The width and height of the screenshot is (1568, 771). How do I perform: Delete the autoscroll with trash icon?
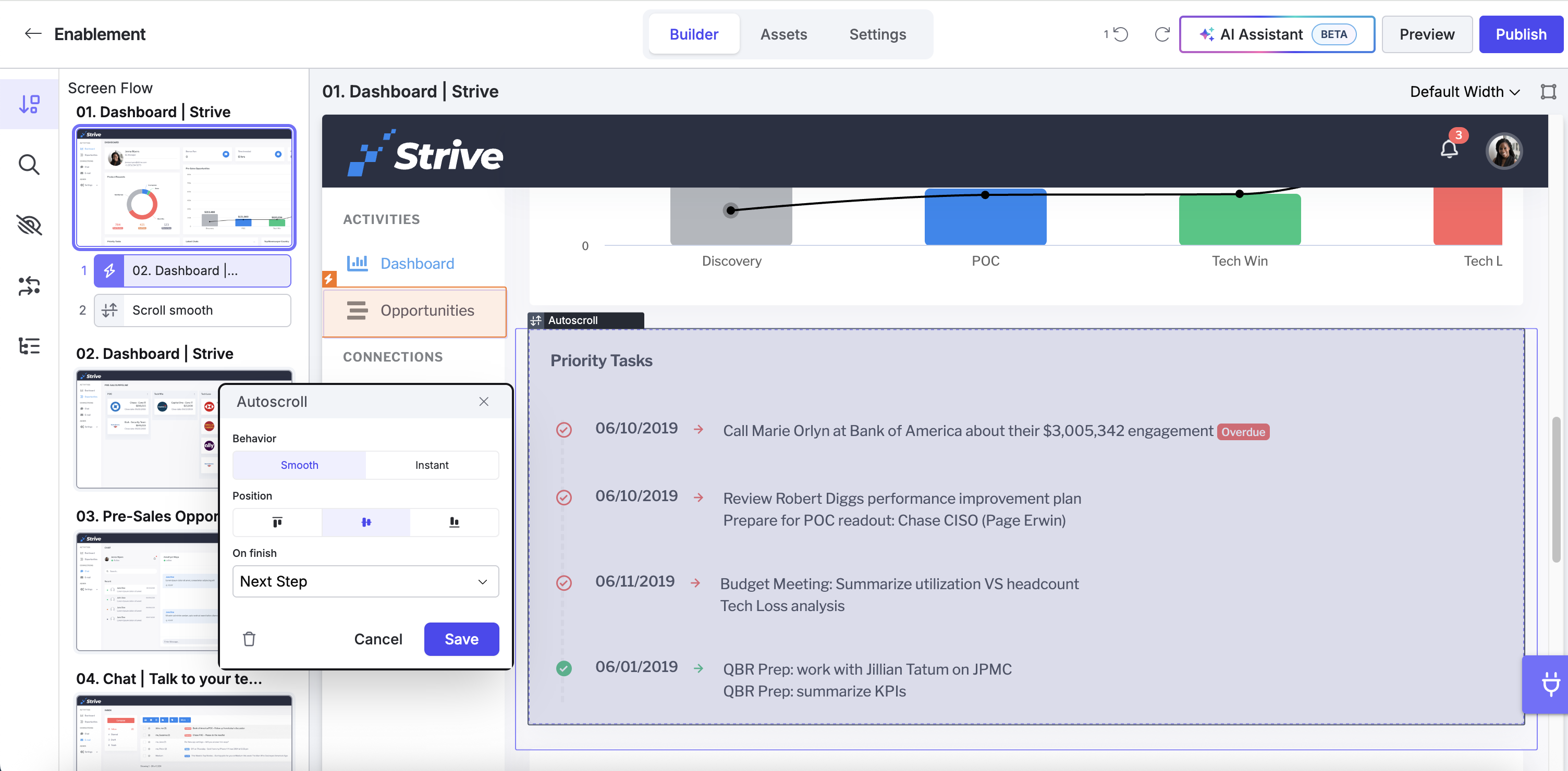pyautogui.click(x=249, y=639)
